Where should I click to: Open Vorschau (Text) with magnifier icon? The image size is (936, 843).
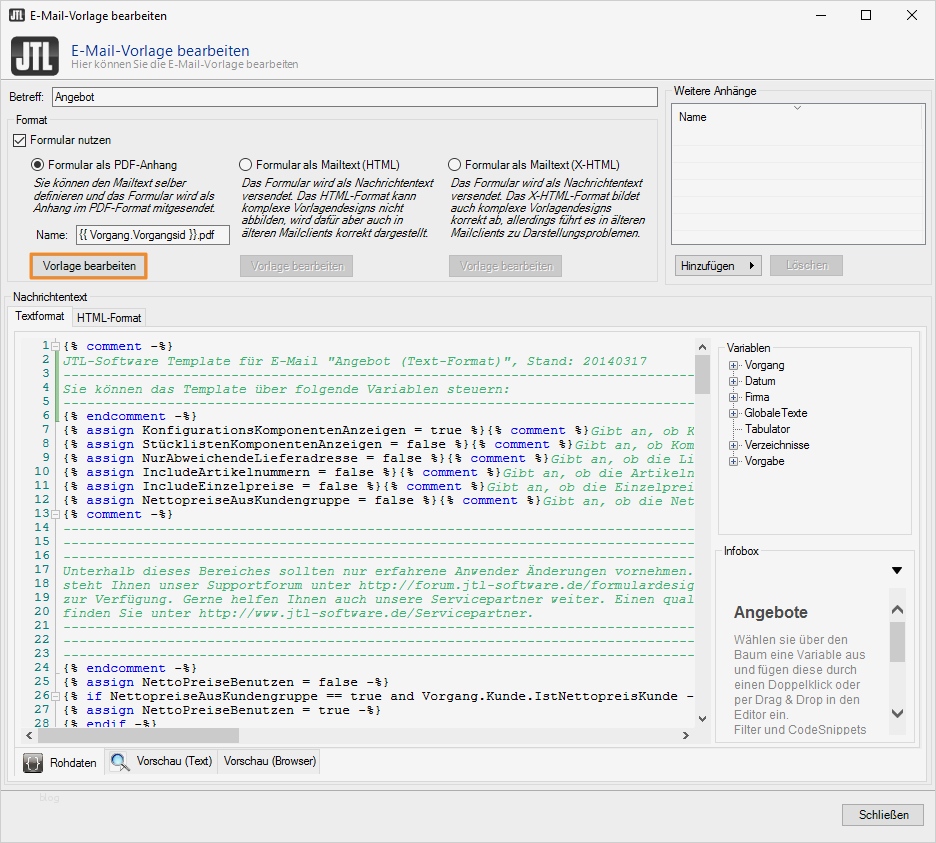point(162,761)
